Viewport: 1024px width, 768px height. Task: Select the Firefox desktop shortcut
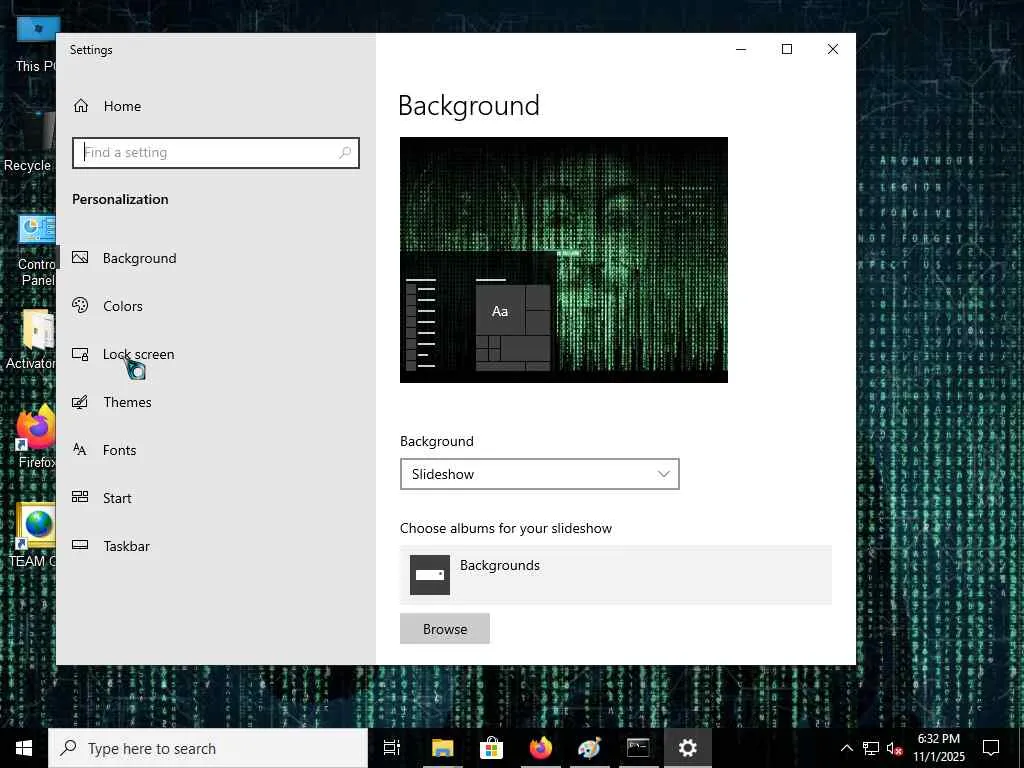(35, 436)
